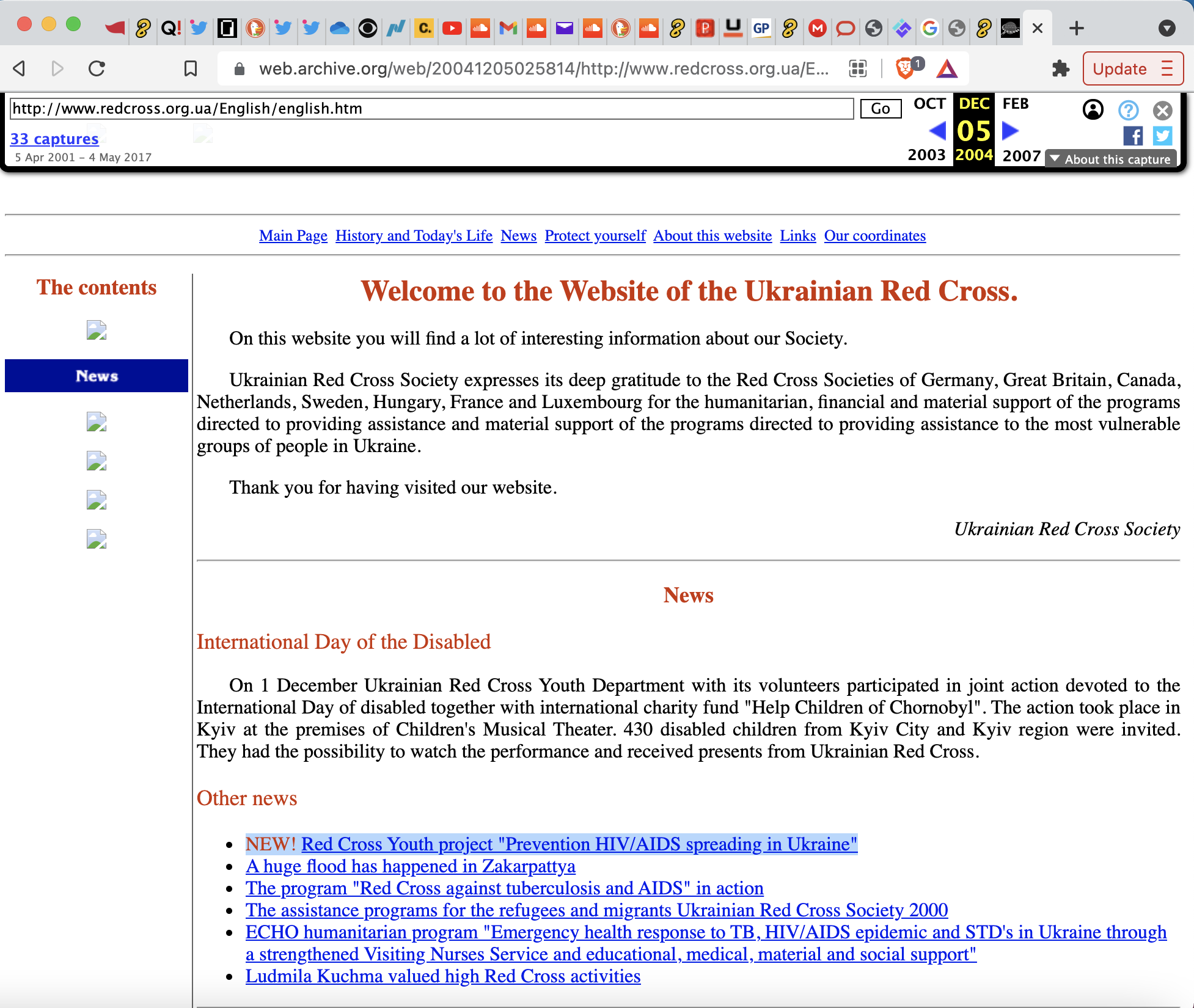Open Red Cross Youth HIV/AIDS project link

point(579,844)
